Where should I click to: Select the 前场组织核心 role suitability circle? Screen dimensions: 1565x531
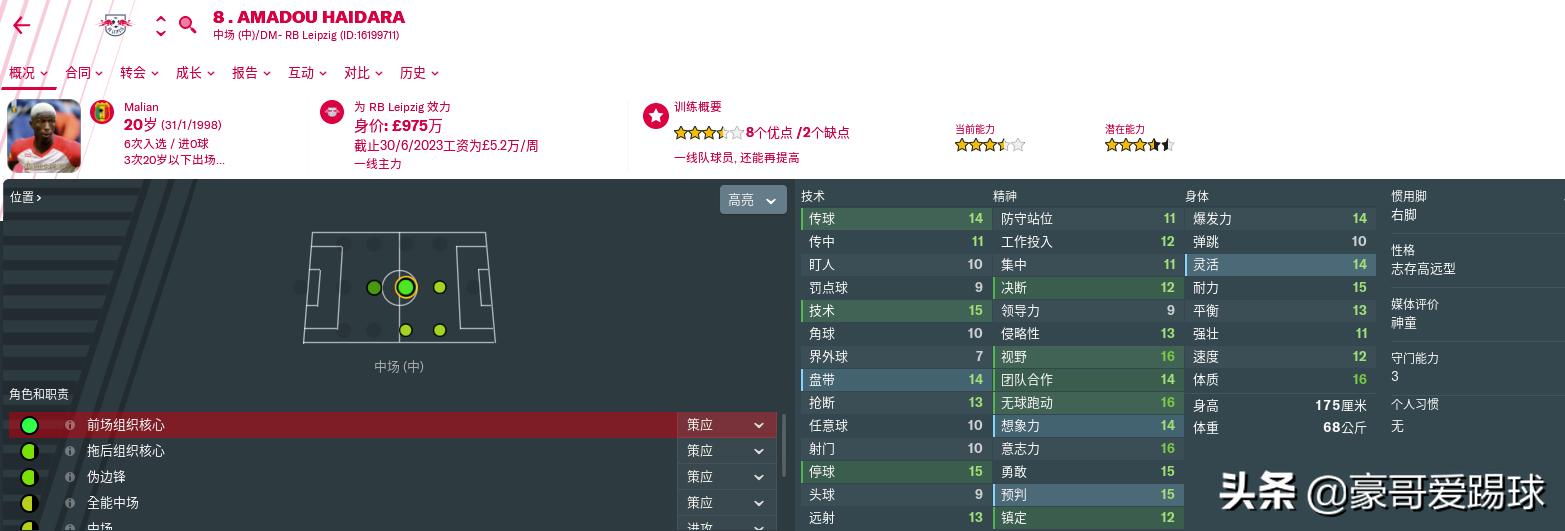(29, 425)
